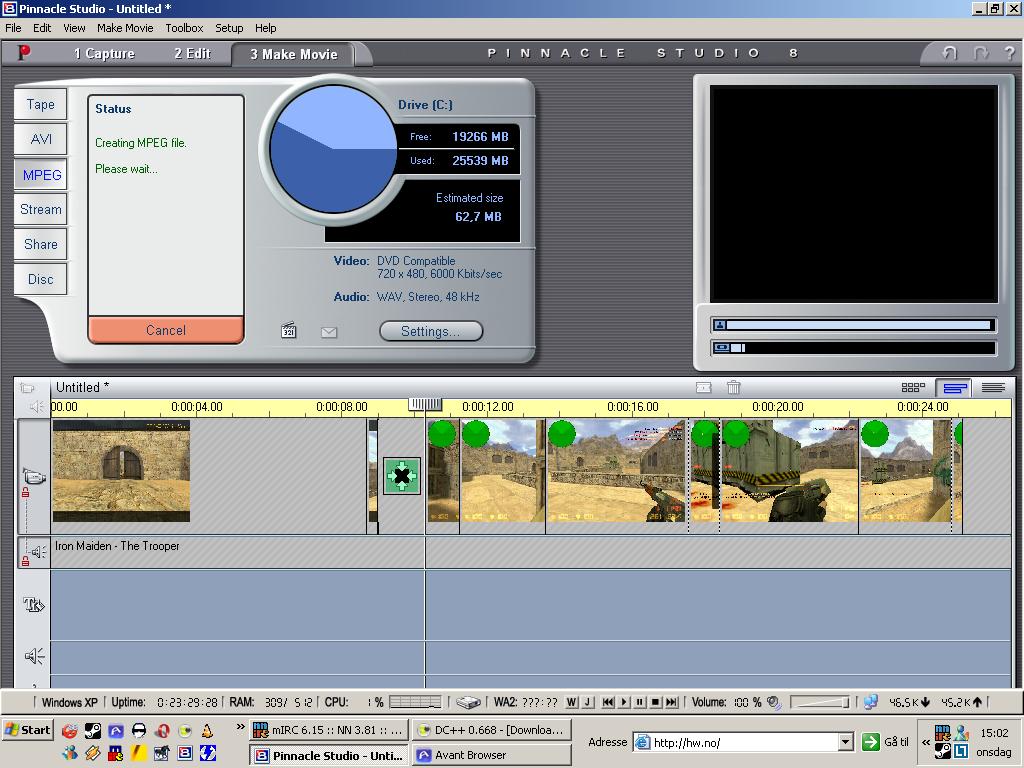Select the AVI output tab
Screen dimensions: 1024x768
tap(40, 139)
